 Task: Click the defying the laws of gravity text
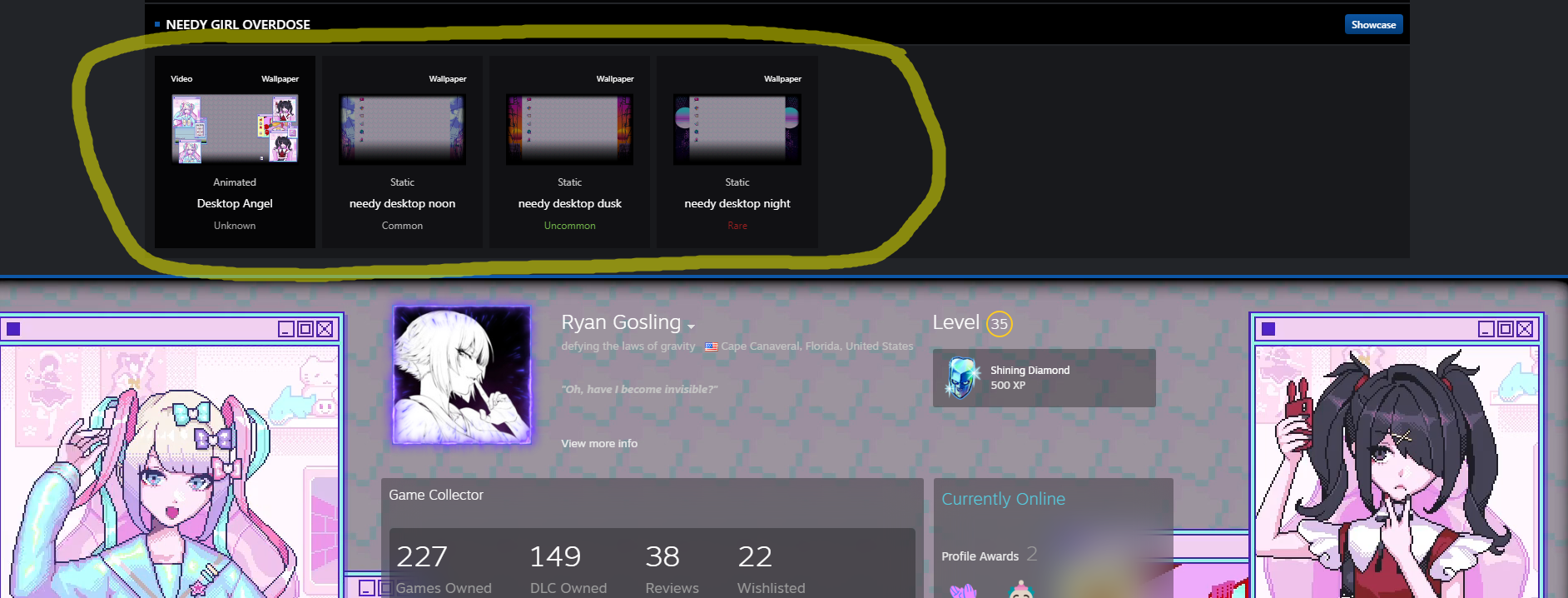pos(628,346)
